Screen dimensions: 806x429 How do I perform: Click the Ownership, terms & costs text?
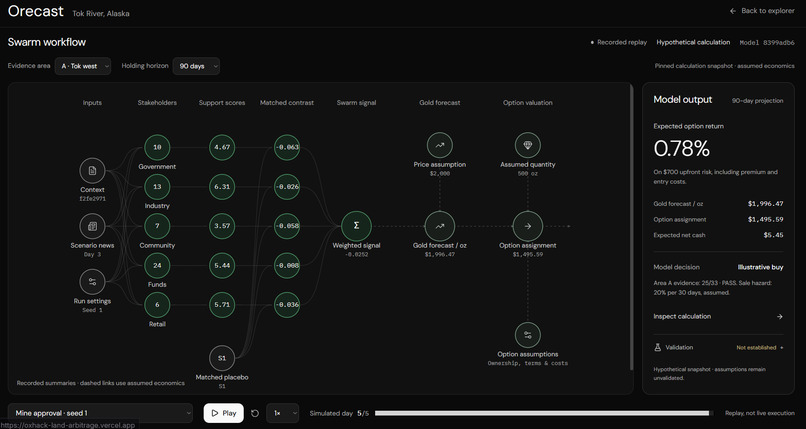tap(528, 363)
